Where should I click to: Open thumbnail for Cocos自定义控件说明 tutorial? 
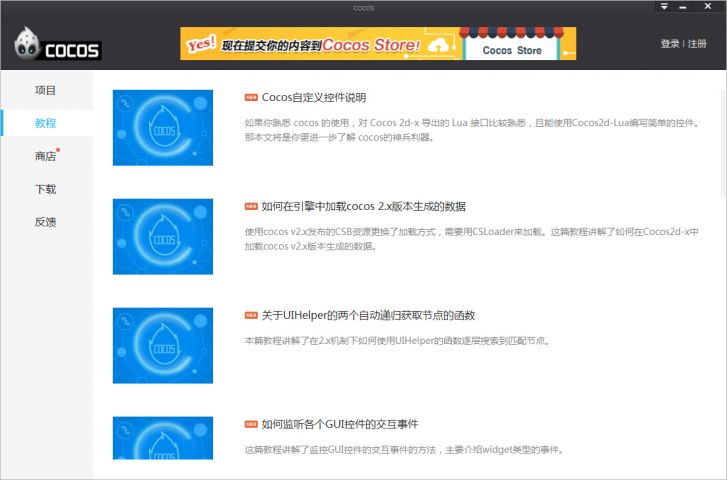(163, 127)
